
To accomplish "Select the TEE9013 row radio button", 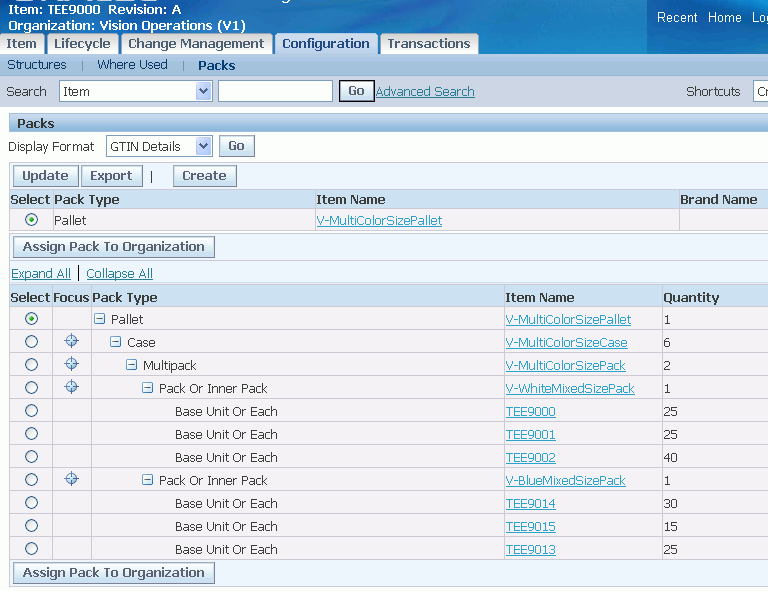I will click(x=31, y=548).
